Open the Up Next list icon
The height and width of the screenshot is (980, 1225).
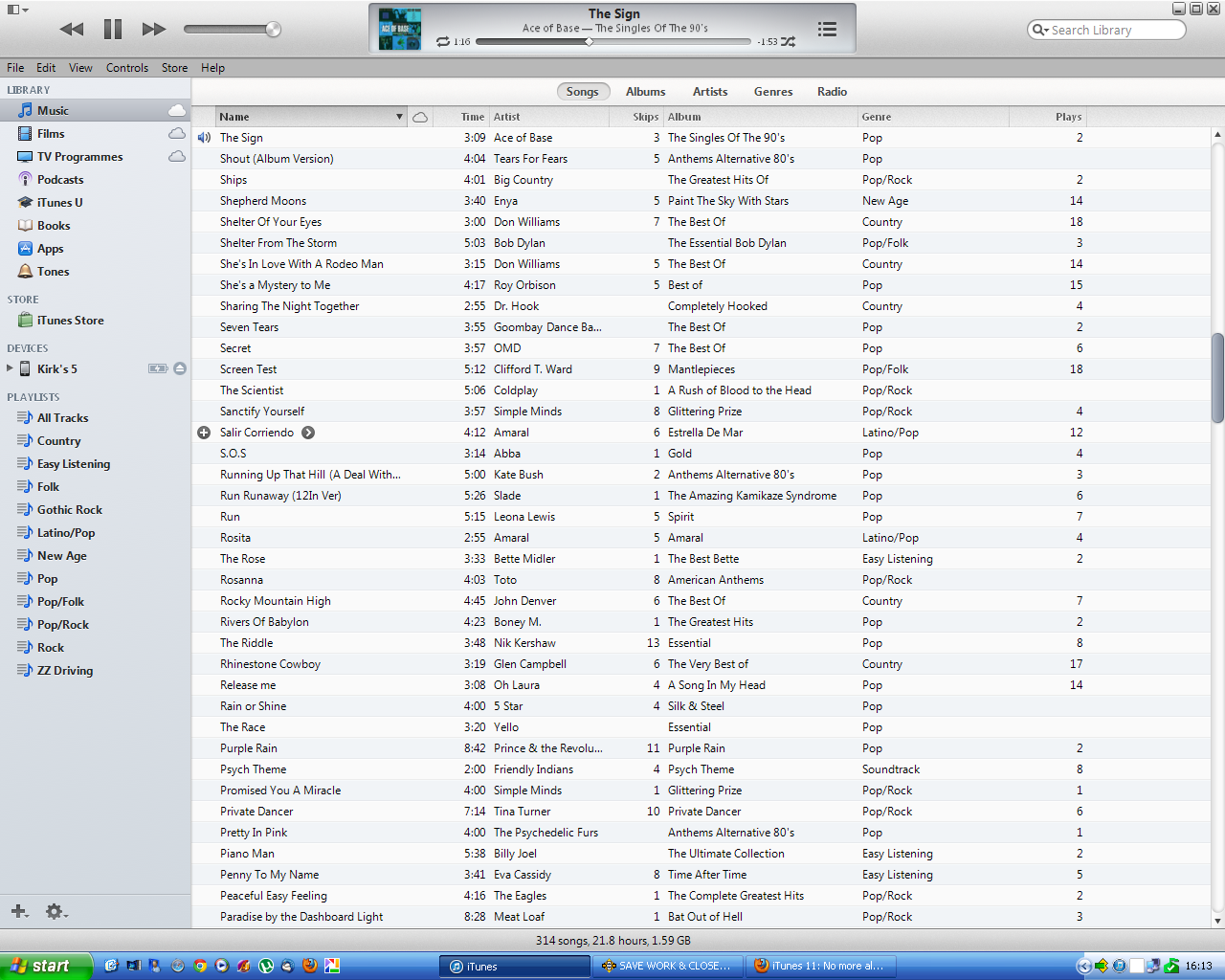pos(828,30)
